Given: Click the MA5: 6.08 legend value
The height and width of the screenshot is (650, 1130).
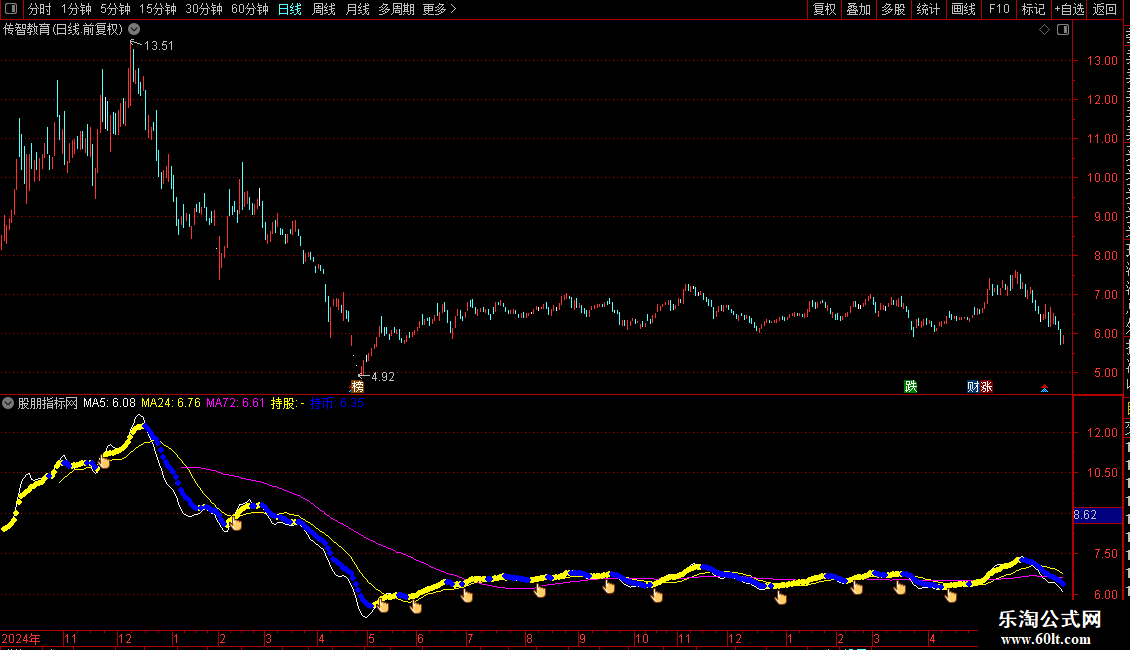Looking at the screenshot, I should [x=110, y=403].
